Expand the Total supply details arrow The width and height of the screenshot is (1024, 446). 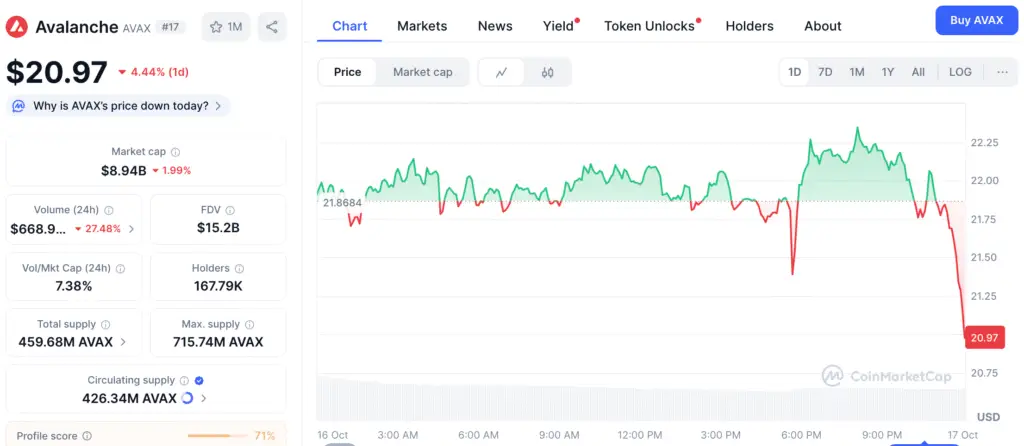pos(123,342)
